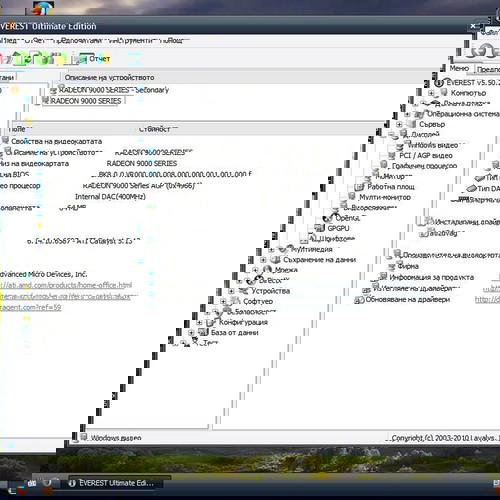
Task: Click the База от данни database icon
Action: pyautogui.click(x=203, y=332)
